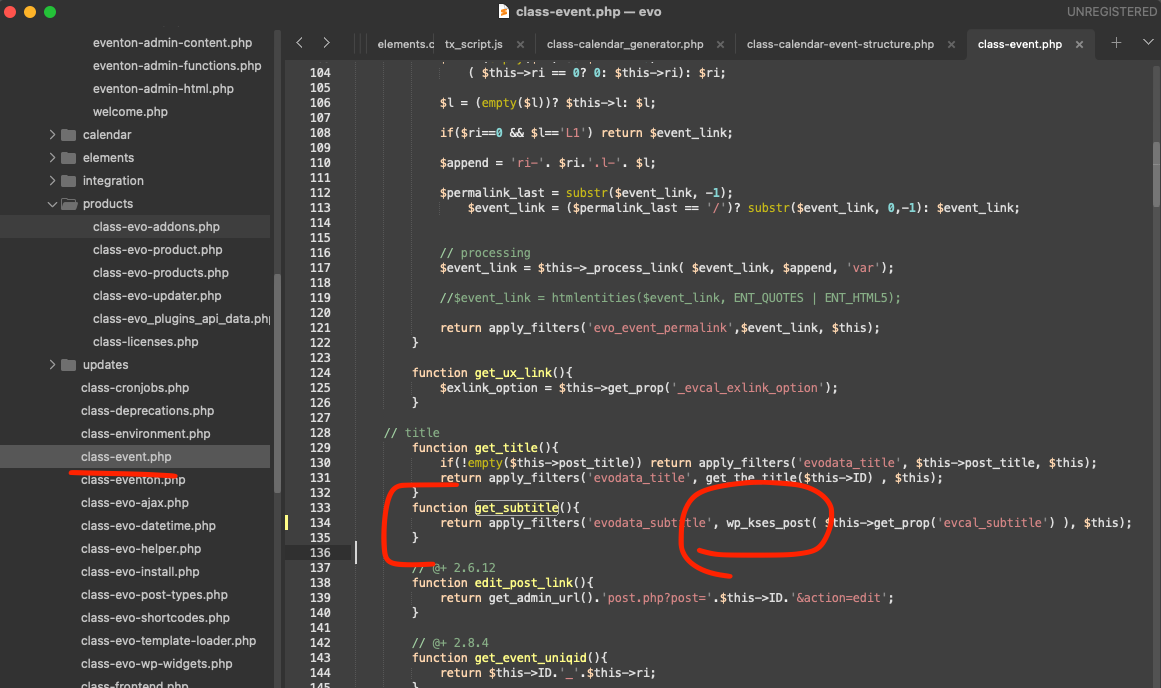This screenshot has height=688, width=1161.
Task: Place cursor on get_subtitle function name
Action: [x=516, y=507]
